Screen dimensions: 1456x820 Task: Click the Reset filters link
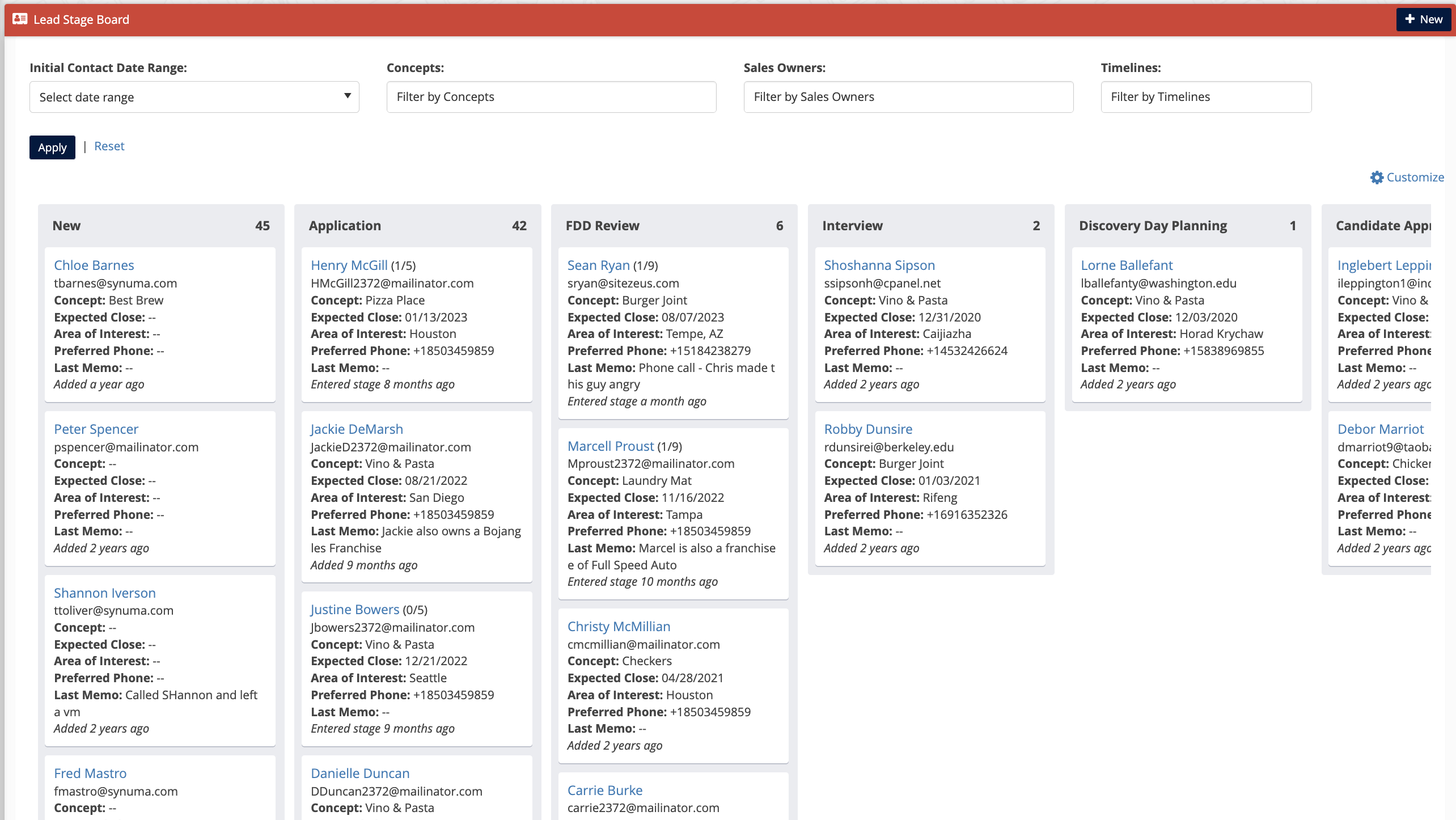point(109,145)
